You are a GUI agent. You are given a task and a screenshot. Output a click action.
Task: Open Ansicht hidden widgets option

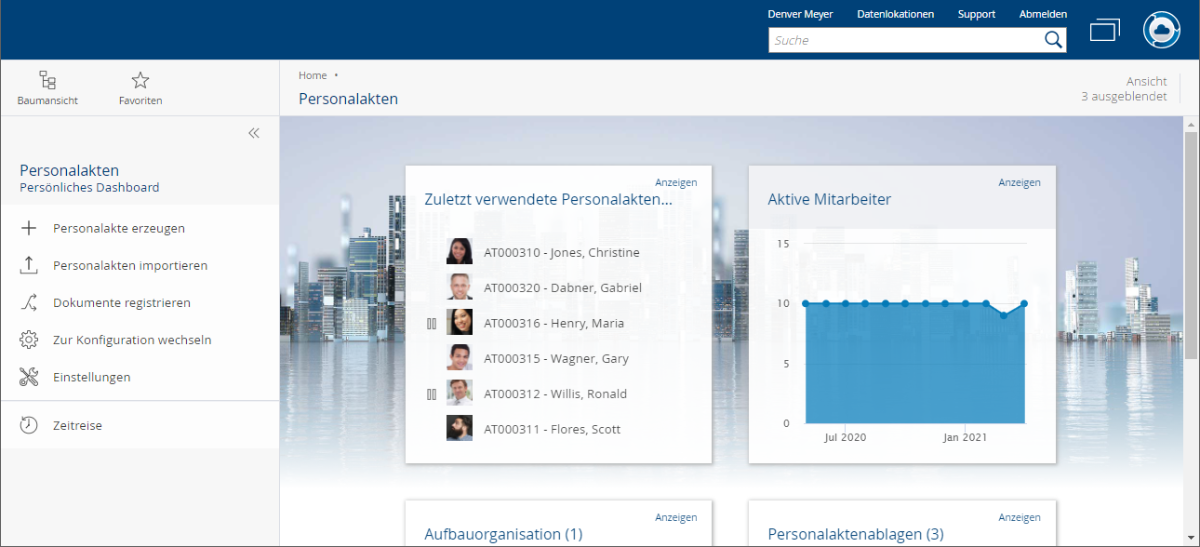click(x=1124, y=89)
